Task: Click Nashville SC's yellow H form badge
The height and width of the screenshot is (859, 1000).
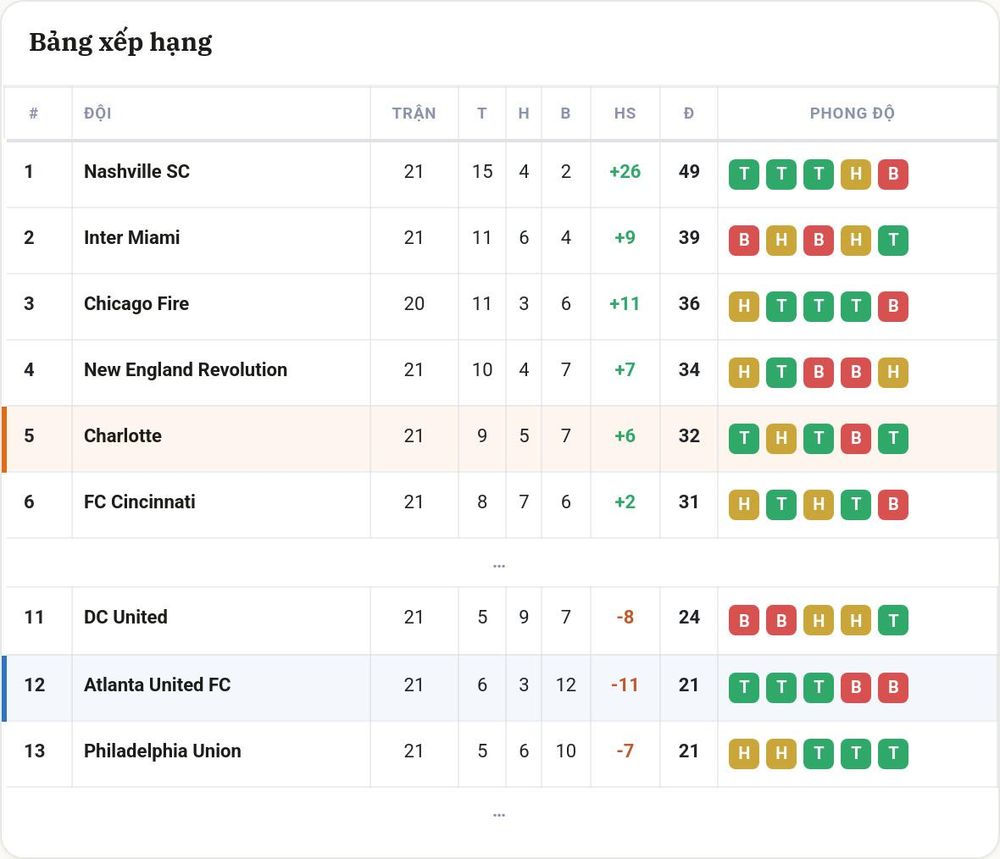Action: click(x=856, y=173)
